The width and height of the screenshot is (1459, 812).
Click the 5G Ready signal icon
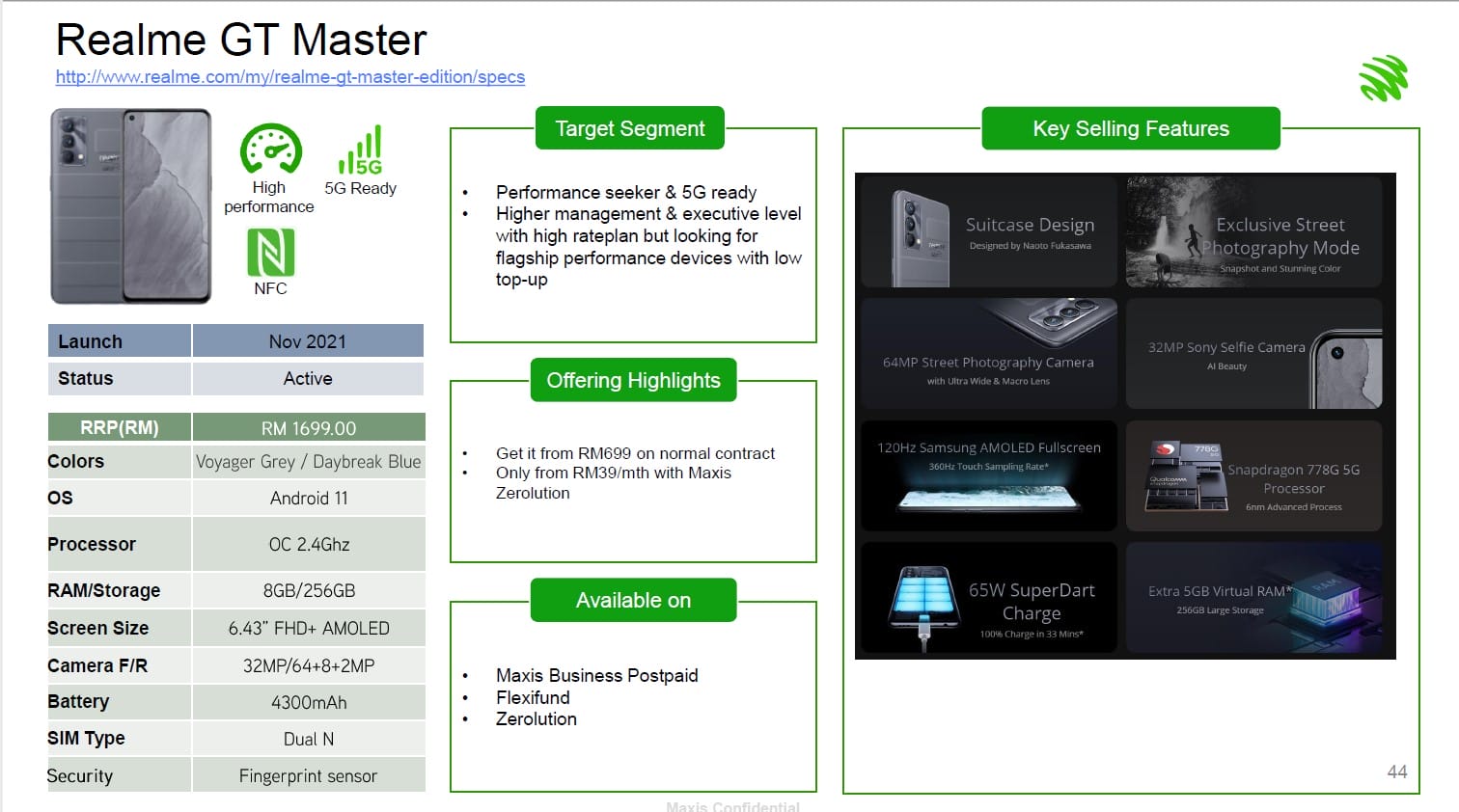click(x=361, y=149)
